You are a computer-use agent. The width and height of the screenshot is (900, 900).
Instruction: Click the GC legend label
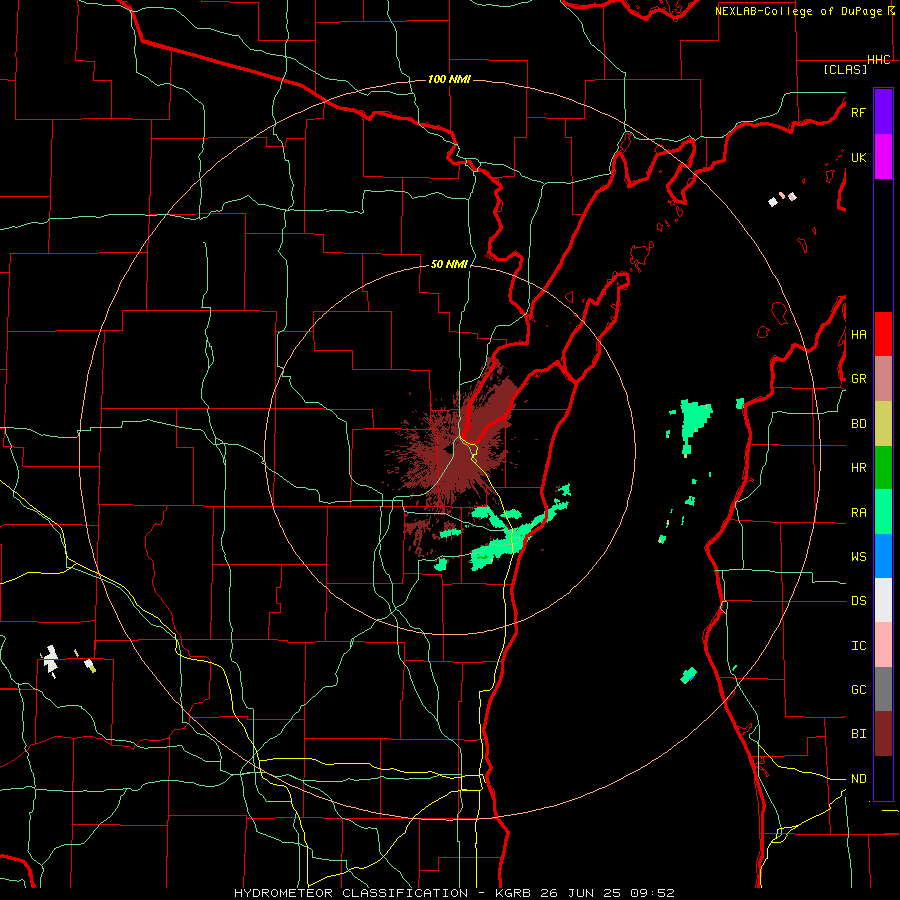click(x=858, y=689)
